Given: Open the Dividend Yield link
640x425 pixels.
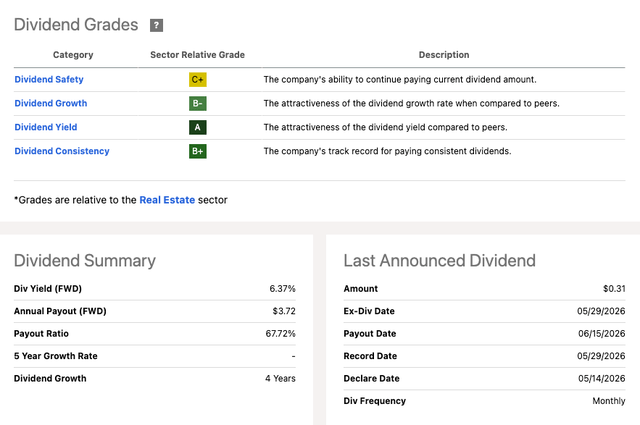Looking at the screenshot, I should point(46,127).
